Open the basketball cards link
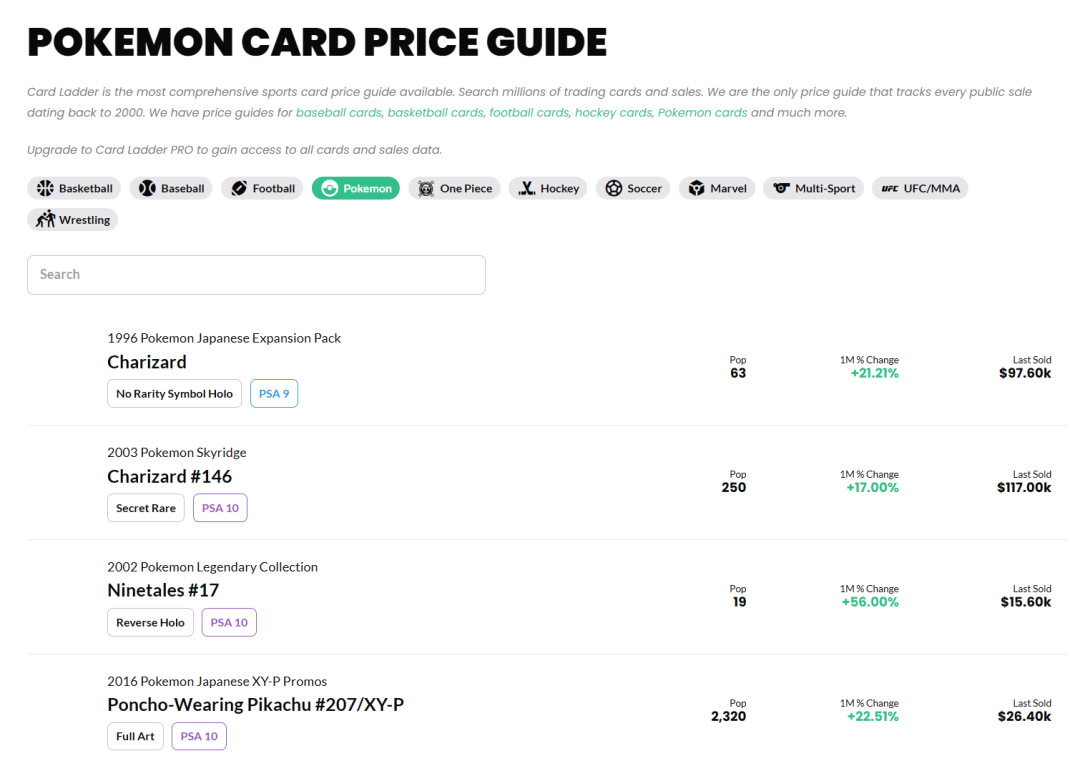This screenshot has width=1080, height=766. [435, 112]
